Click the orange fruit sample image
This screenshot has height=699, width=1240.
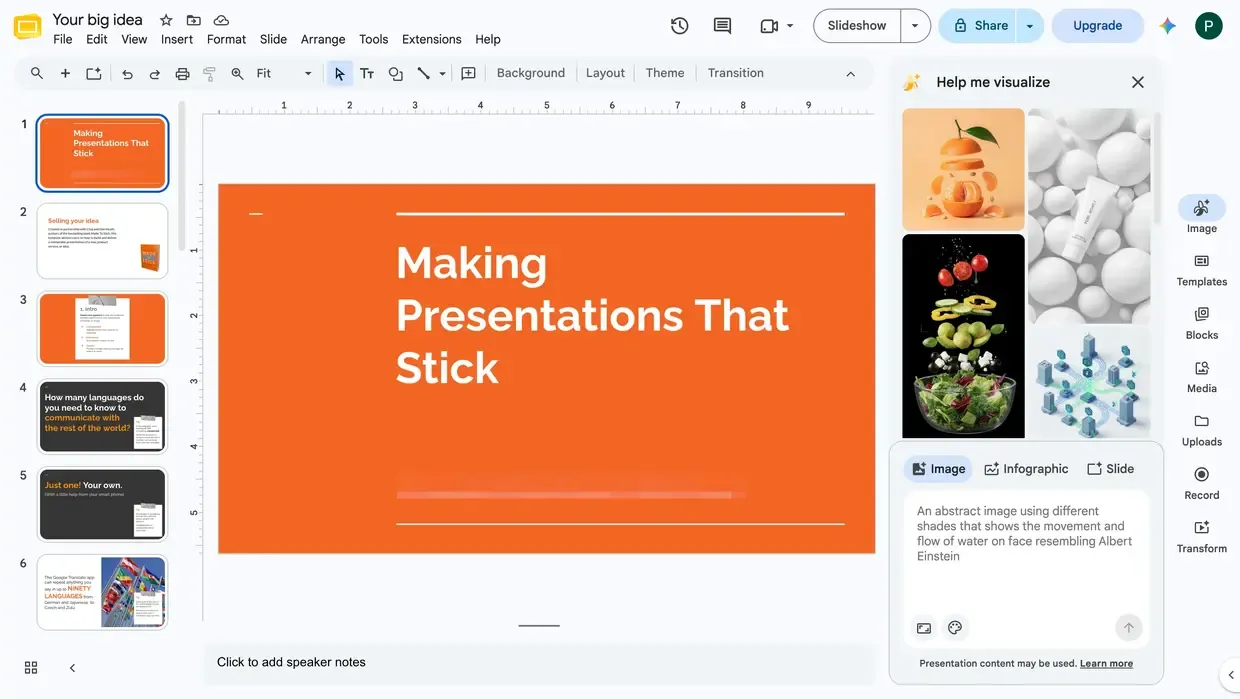(963, 169)
